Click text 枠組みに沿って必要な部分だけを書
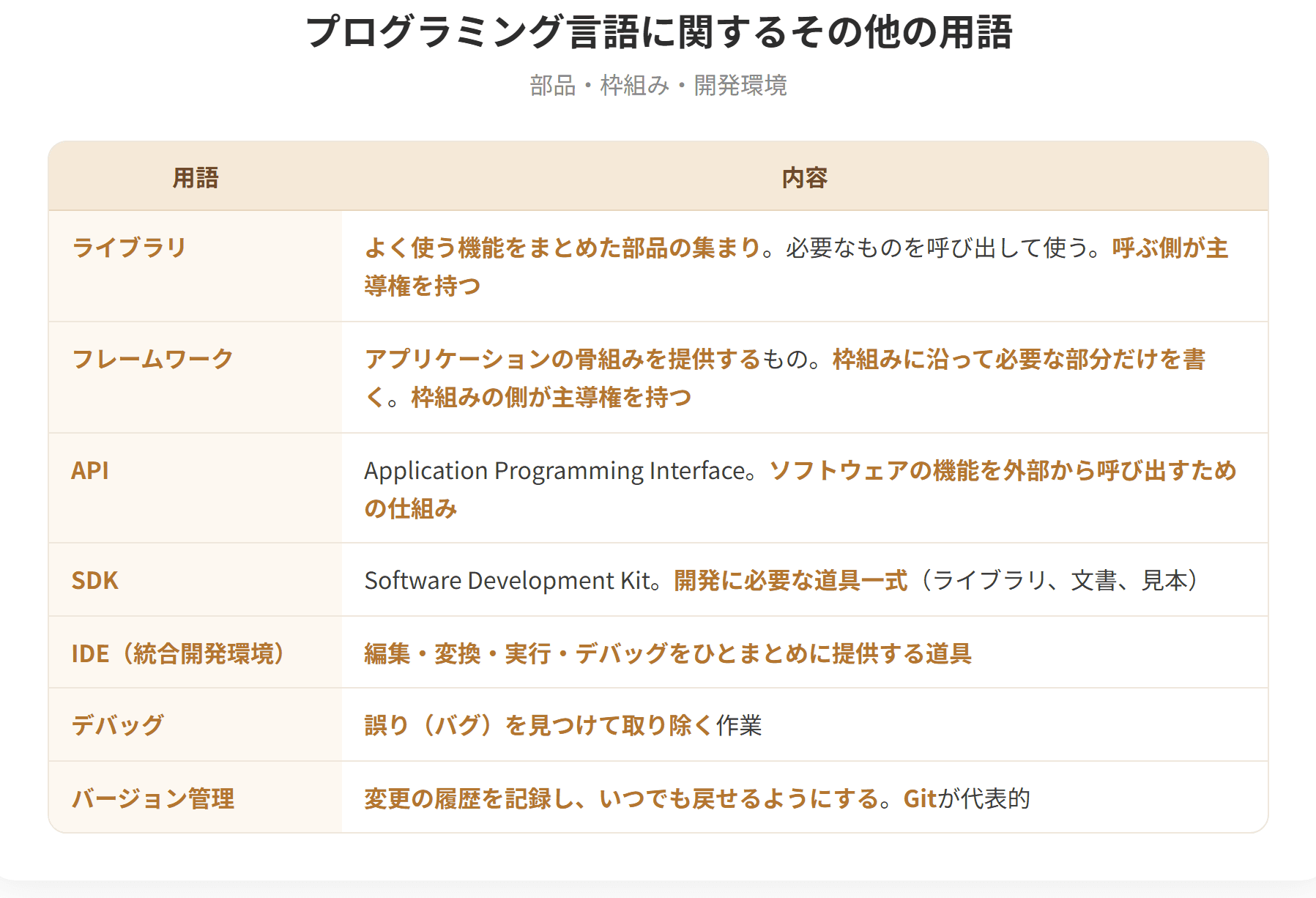 coord(1019,359)
